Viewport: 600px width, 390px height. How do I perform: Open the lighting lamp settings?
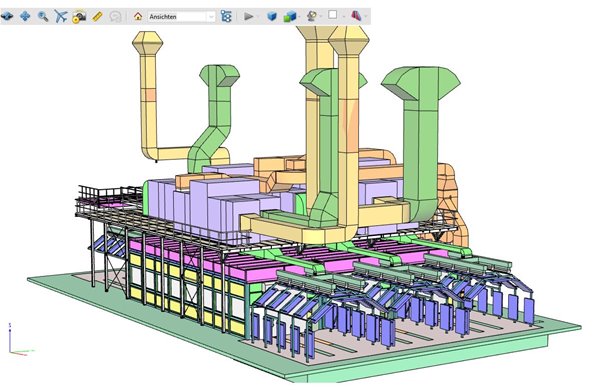tap(312, 16)
